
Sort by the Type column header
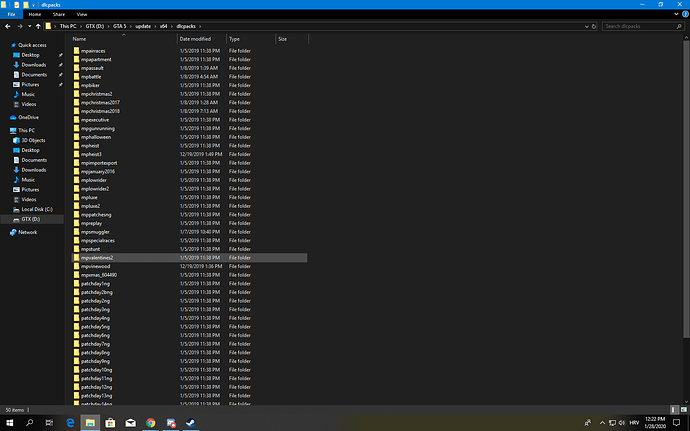(x=251, y=39)
